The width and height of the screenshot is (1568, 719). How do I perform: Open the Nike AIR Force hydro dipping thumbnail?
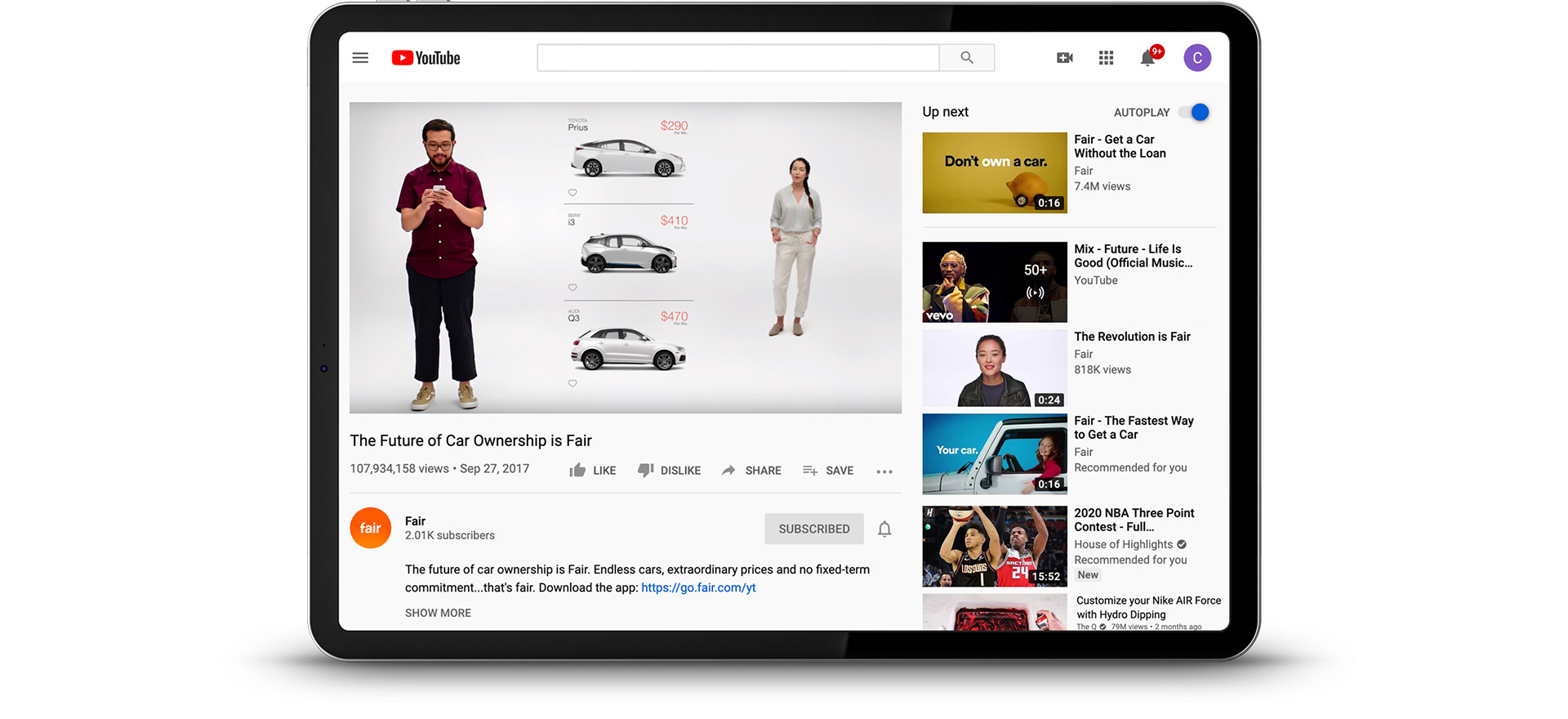coord(995,612)
